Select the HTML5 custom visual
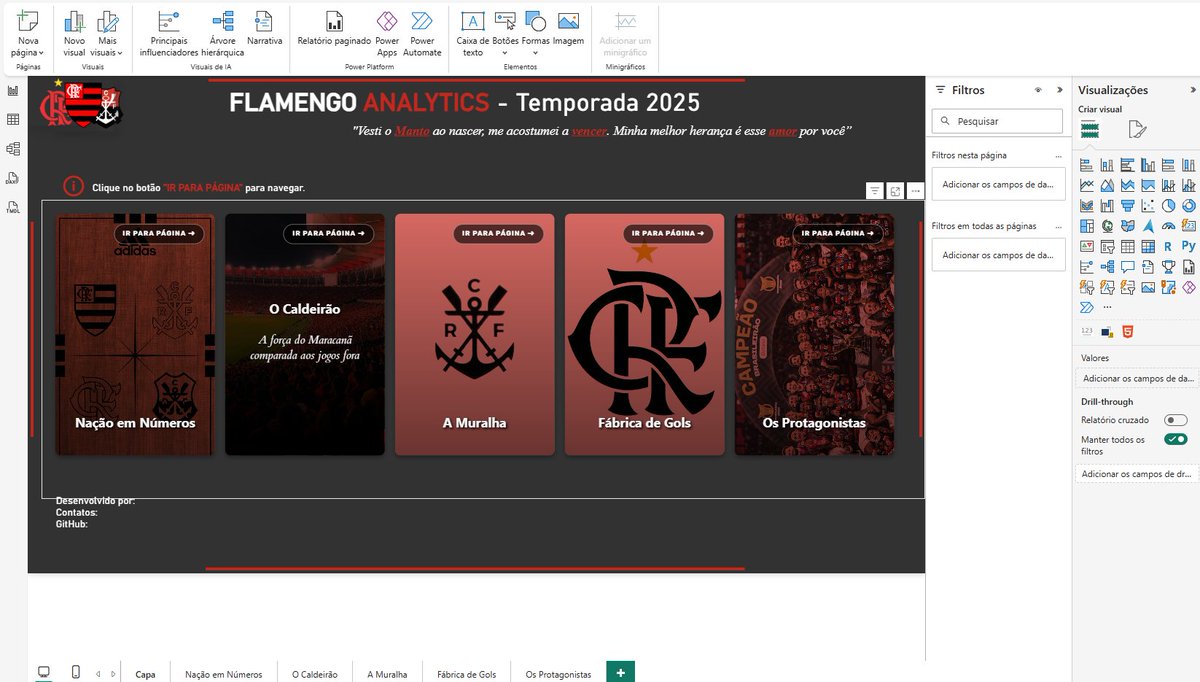This screenshot has width=1200, height=682. tap(1127, 331)
